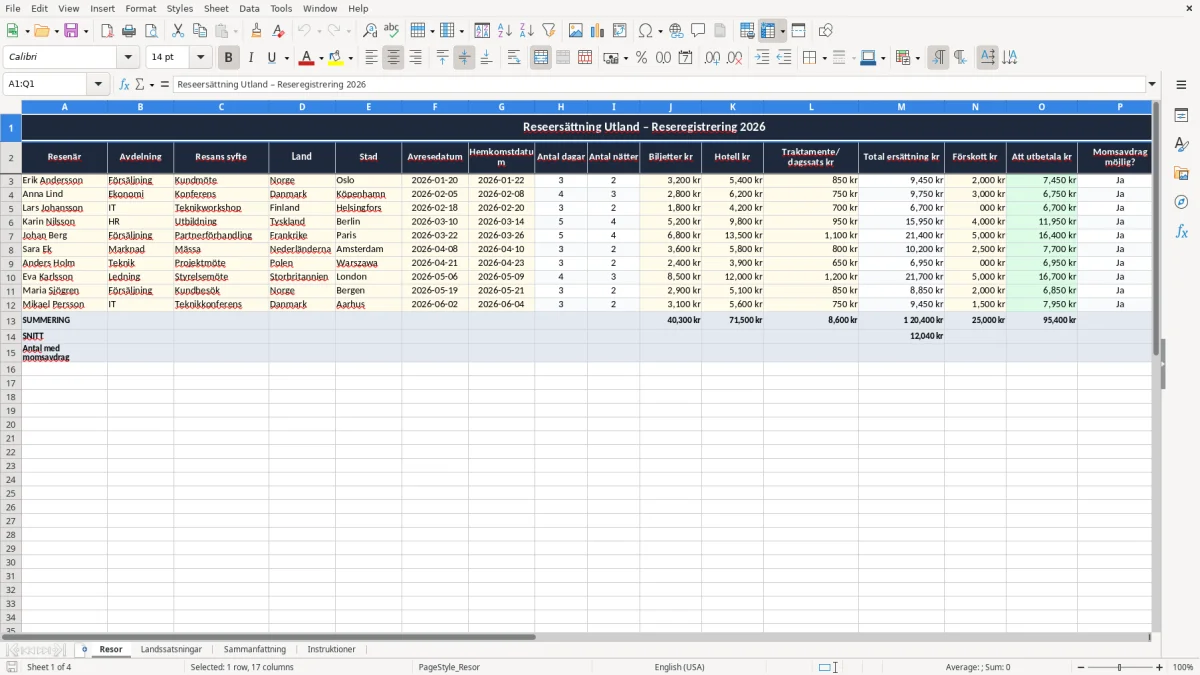This screenshot has width=1200, height=675.
Task: Format as percent
Action: click(641, 58)
